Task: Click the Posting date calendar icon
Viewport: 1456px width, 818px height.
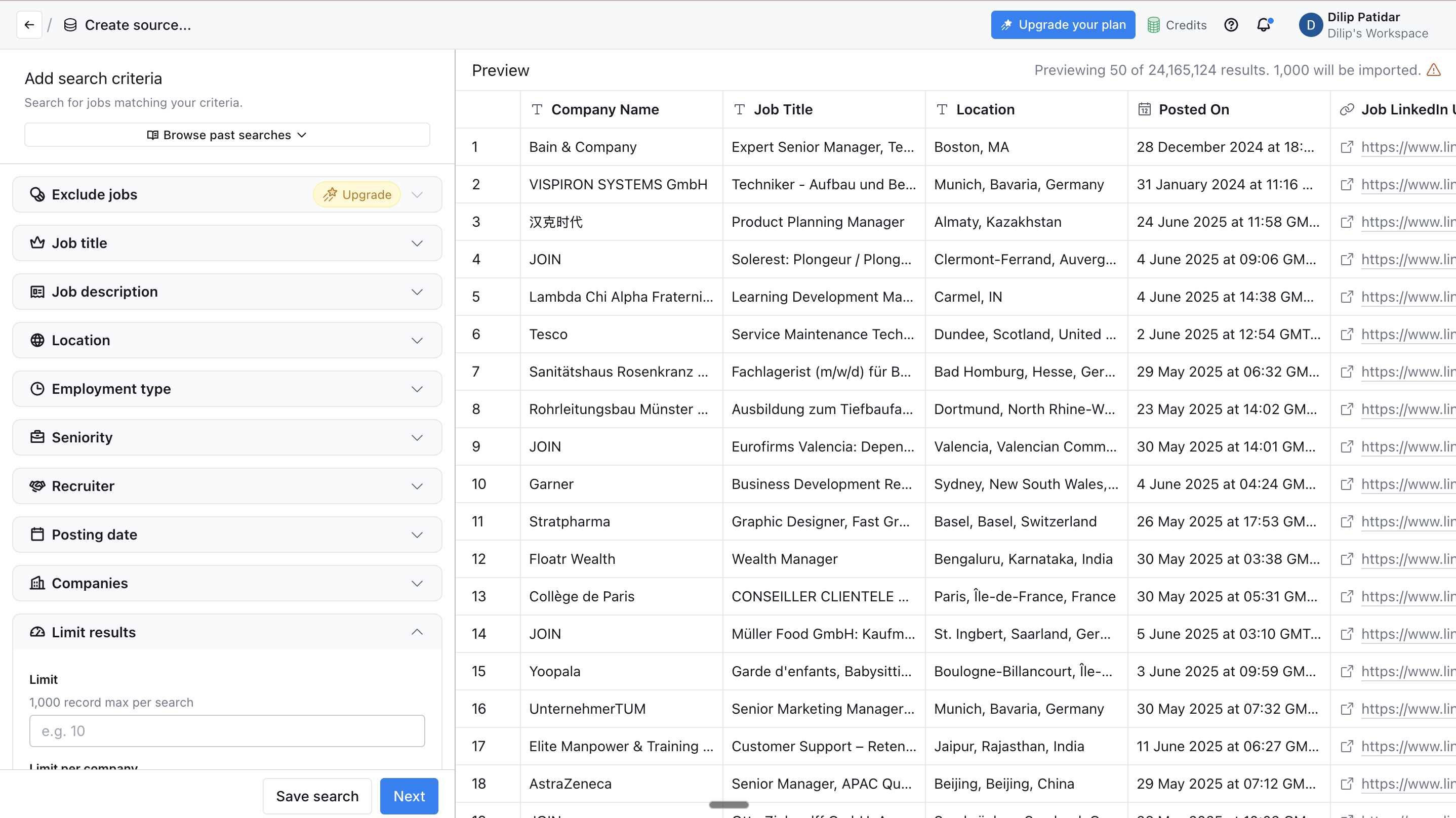Action: tap(37, 534)
